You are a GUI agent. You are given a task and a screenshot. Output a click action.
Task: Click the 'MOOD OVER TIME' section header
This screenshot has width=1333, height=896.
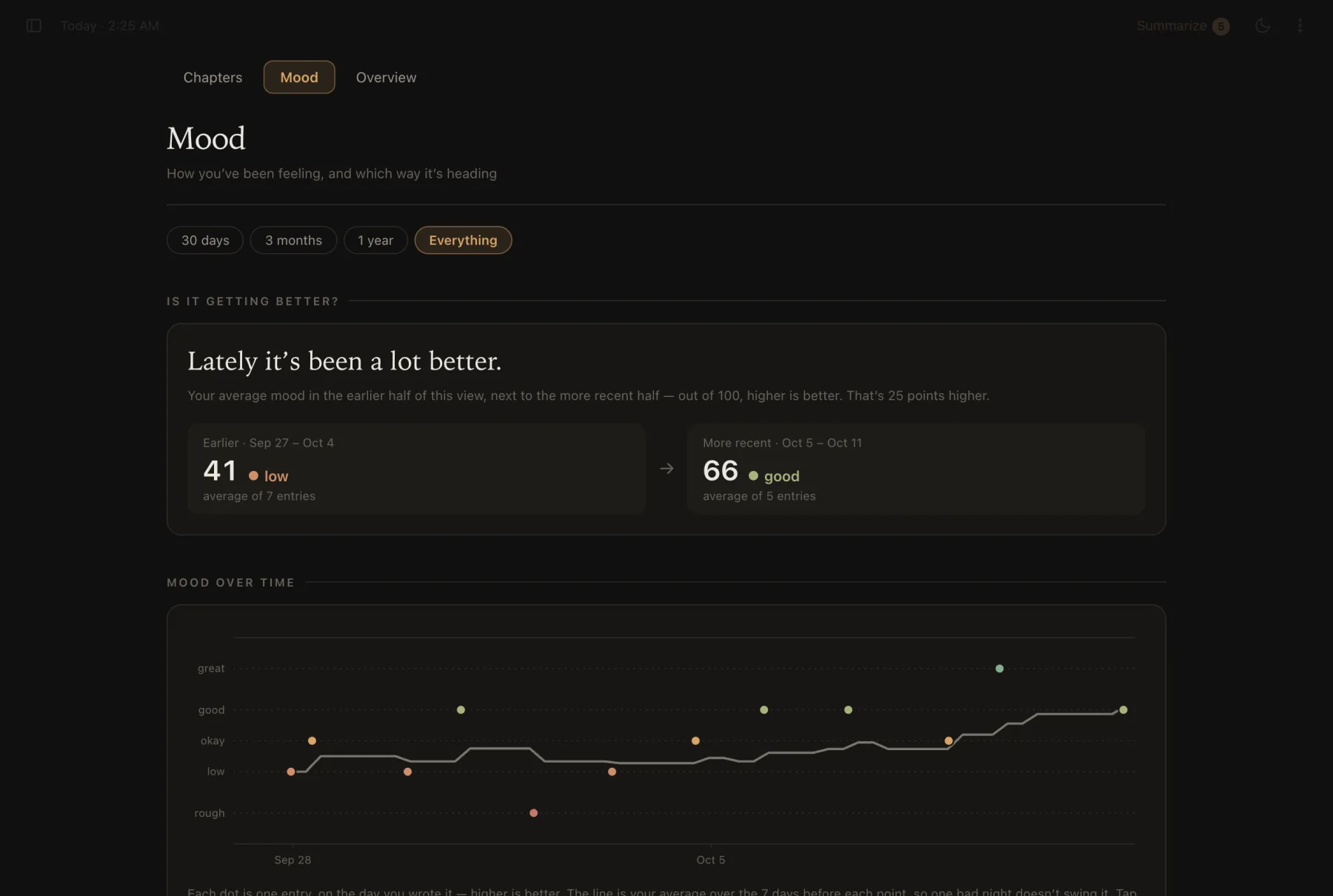(x=231, y=583)
